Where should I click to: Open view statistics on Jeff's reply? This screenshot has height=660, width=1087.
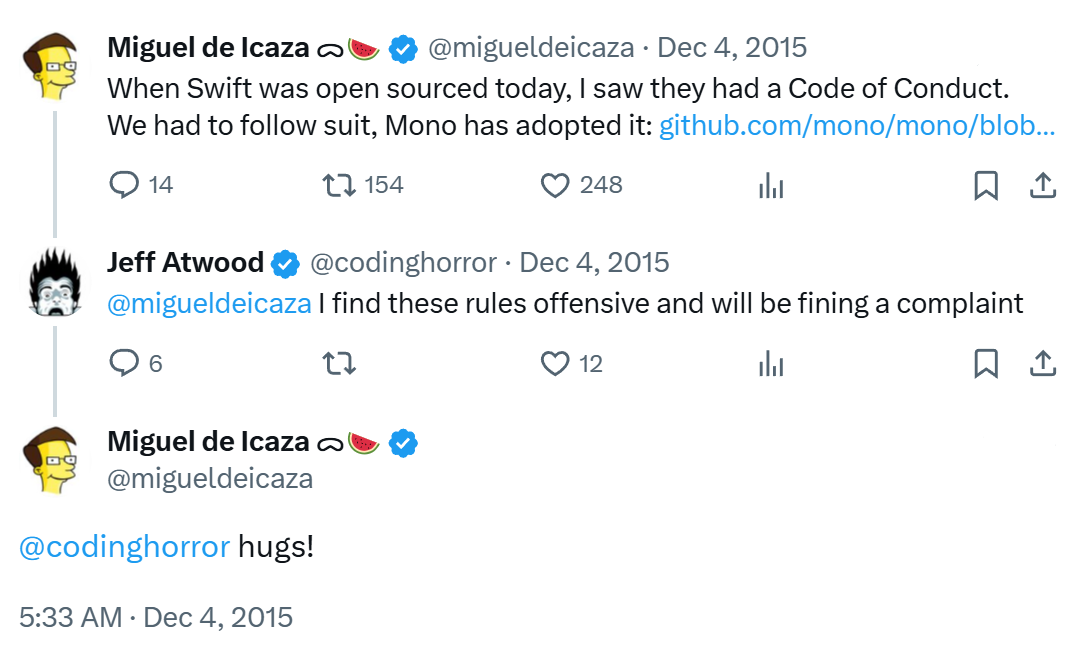tap(770, 363)
